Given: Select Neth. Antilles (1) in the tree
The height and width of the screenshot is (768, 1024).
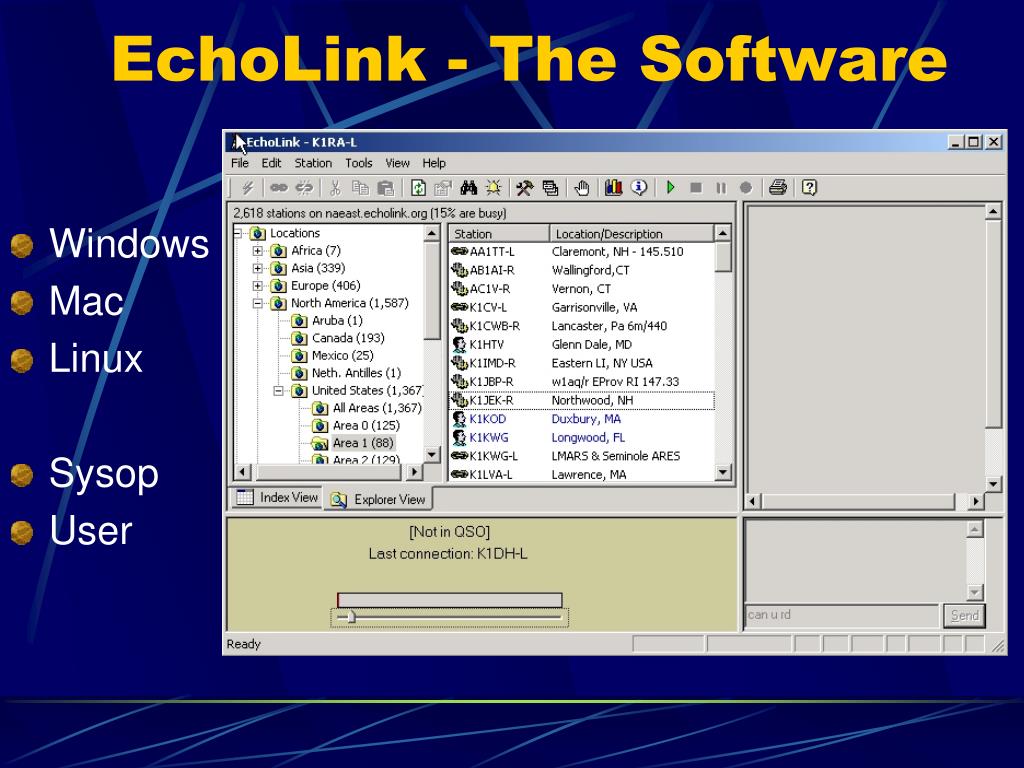Looking at the screenshot, I should 356,373.
